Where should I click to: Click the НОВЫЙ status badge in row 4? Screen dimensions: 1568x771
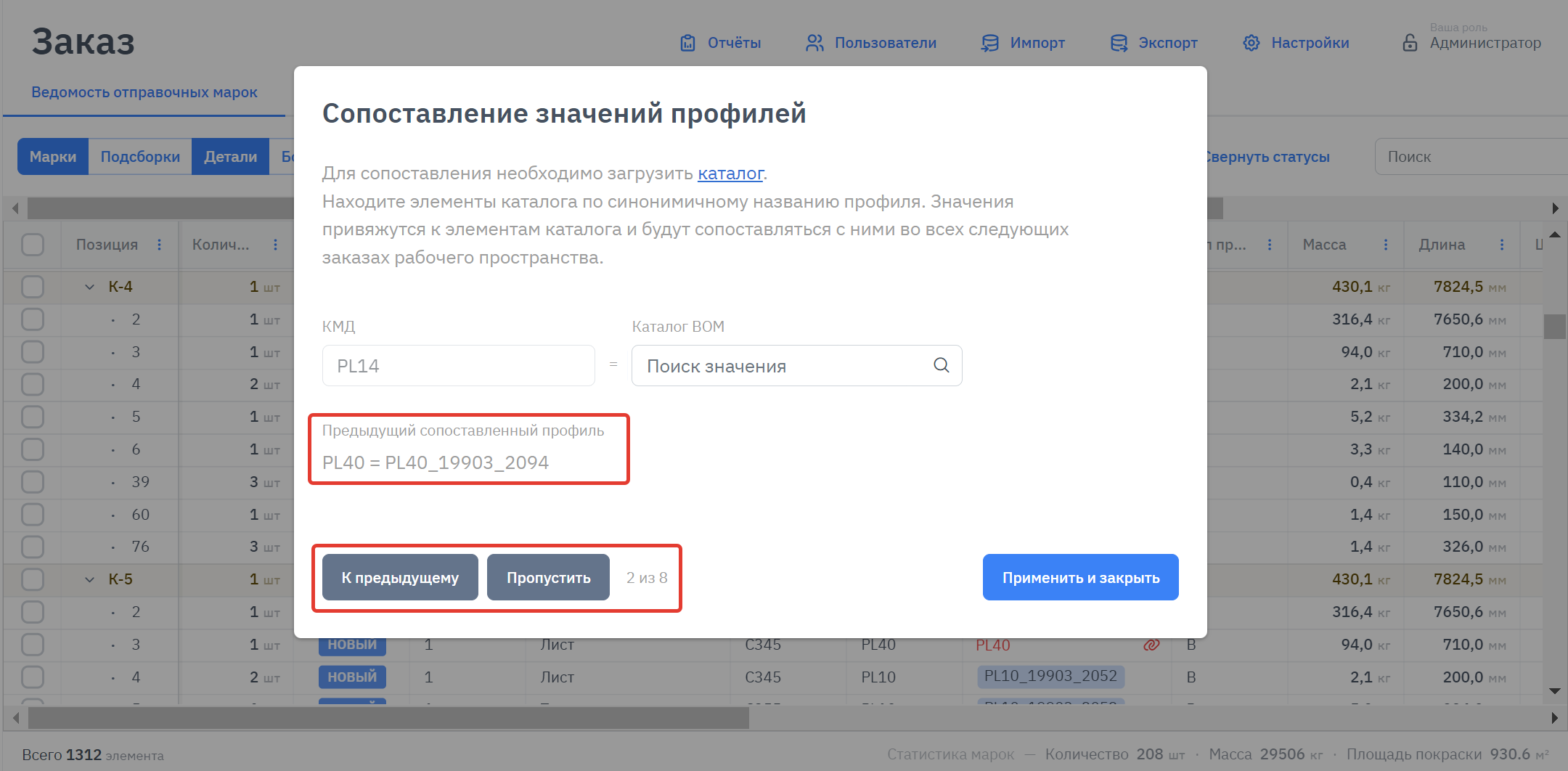352,677
